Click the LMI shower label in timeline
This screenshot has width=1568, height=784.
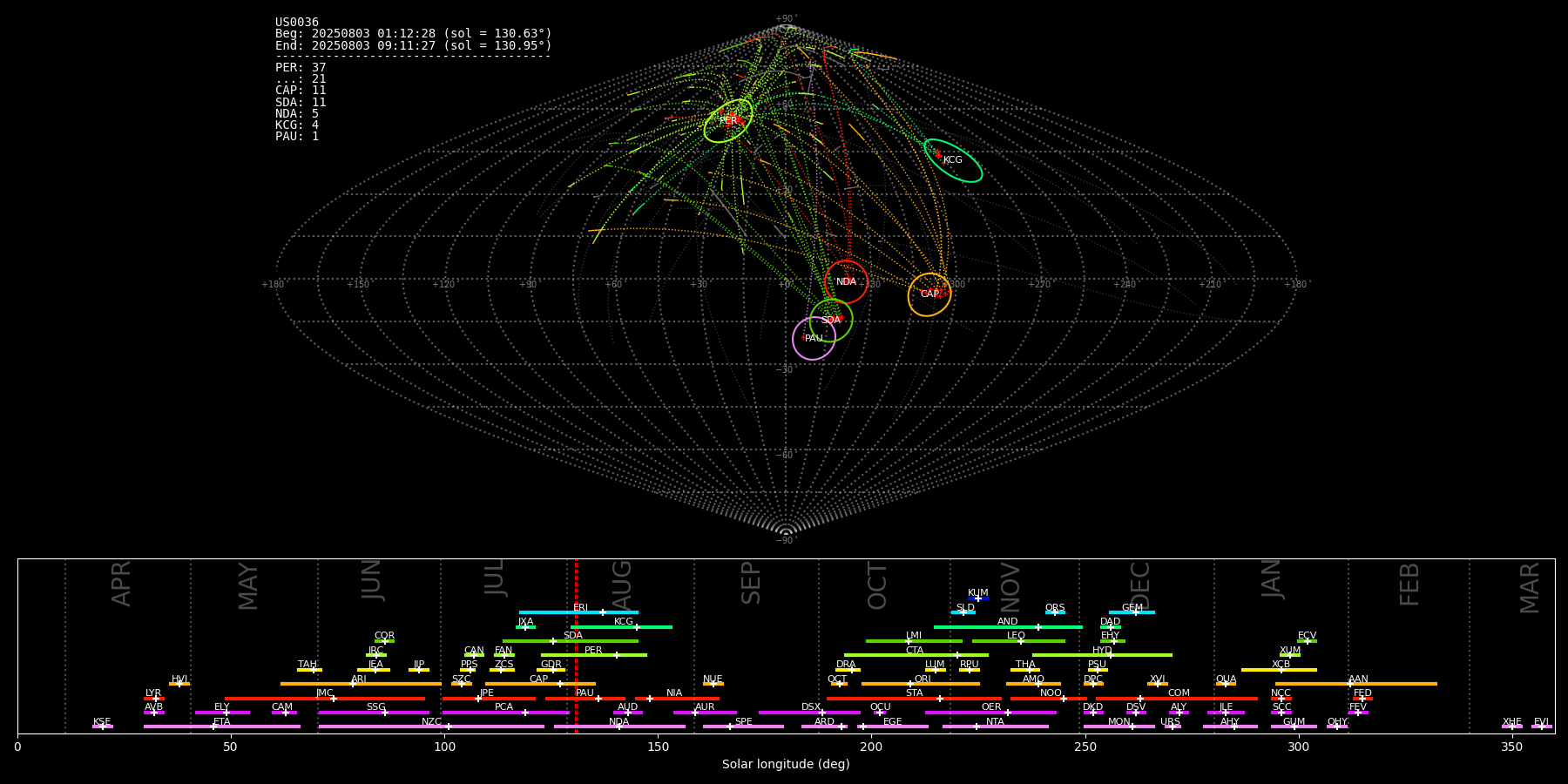[914, 636]
